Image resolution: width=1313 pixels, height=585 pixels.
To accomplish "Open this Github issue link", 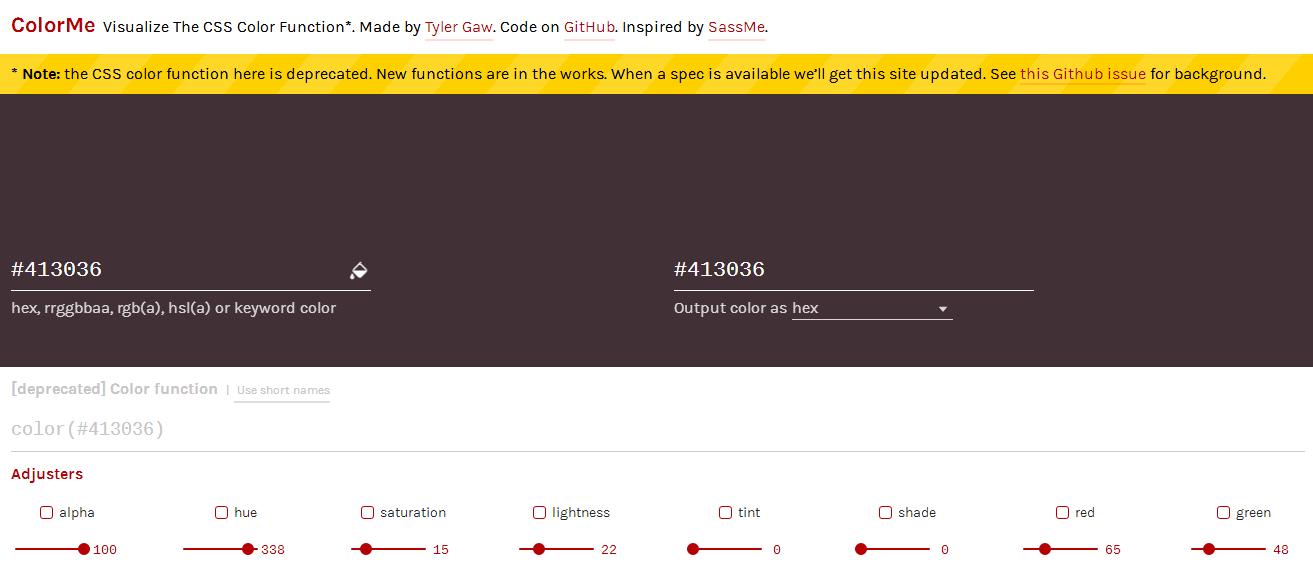I will 1082,74.
